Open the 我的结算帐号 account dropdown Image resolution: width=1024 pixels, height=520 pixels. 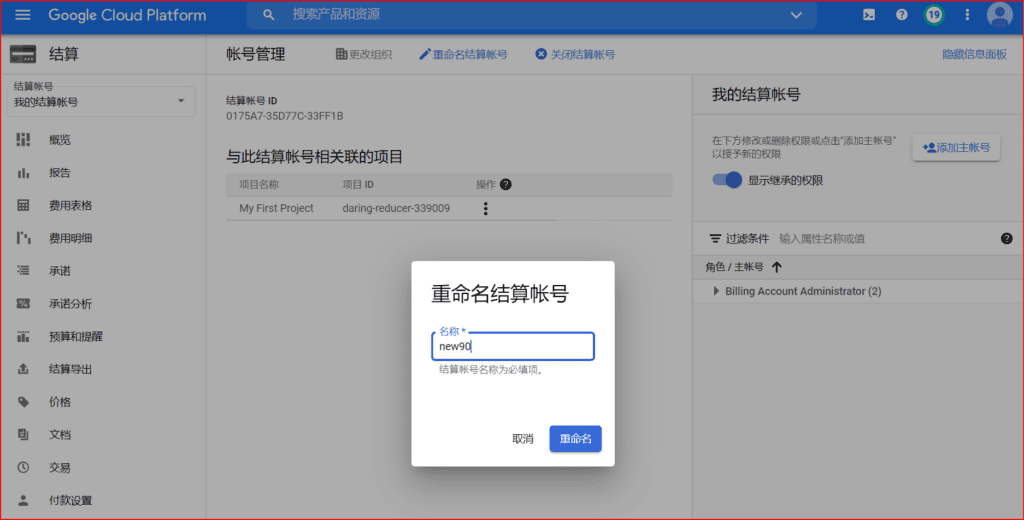(101, 101)
